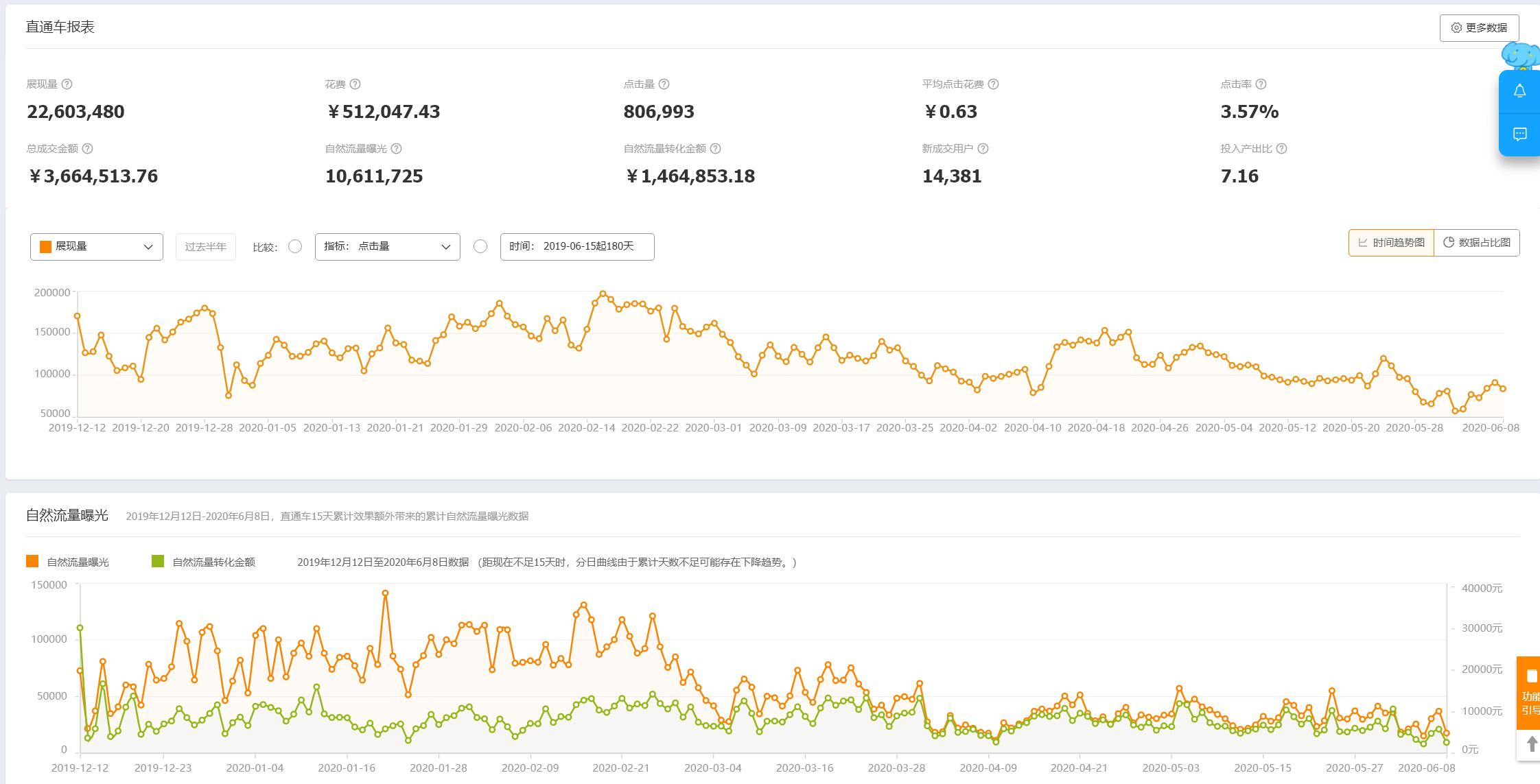Switch to 数据占比图 tab
Image resolution: width=1540 pixels, height=784 pixels.
1477,243
